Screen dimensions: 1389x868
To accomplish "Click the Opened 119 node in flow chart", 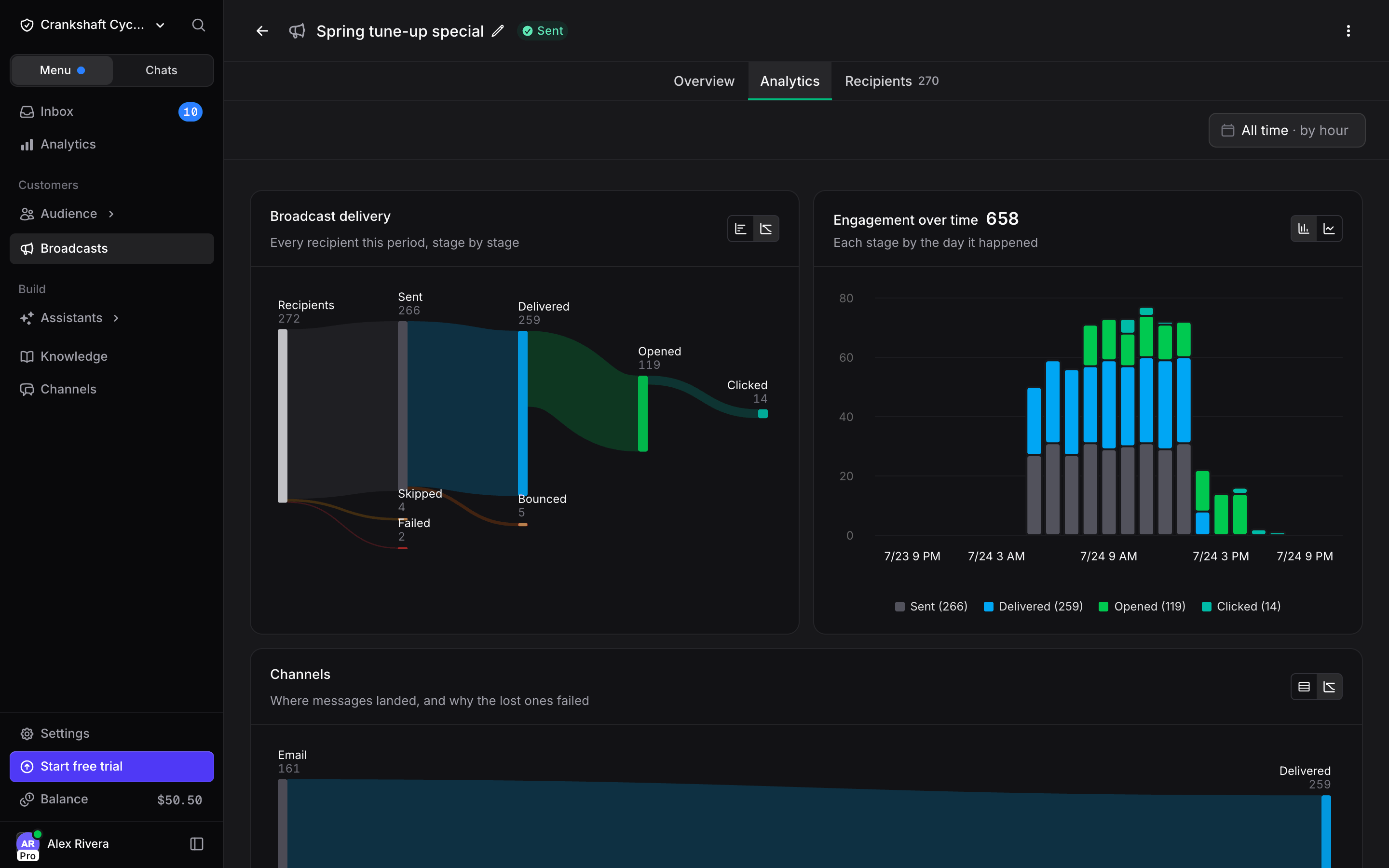I will 643,413.
